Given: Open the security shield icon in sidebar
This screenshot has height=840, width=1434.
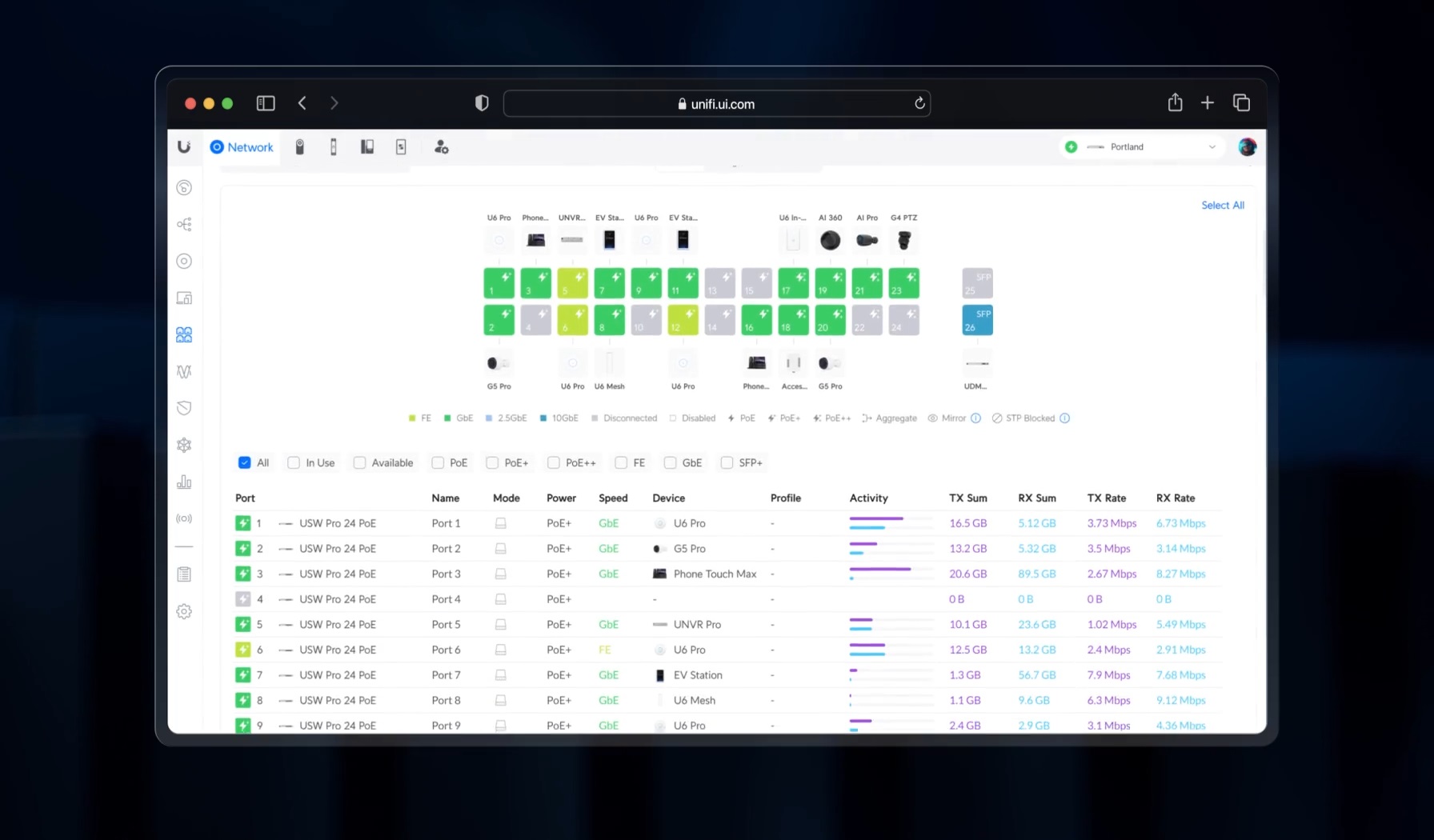Looking at the screenshot, I should (184, 409).
